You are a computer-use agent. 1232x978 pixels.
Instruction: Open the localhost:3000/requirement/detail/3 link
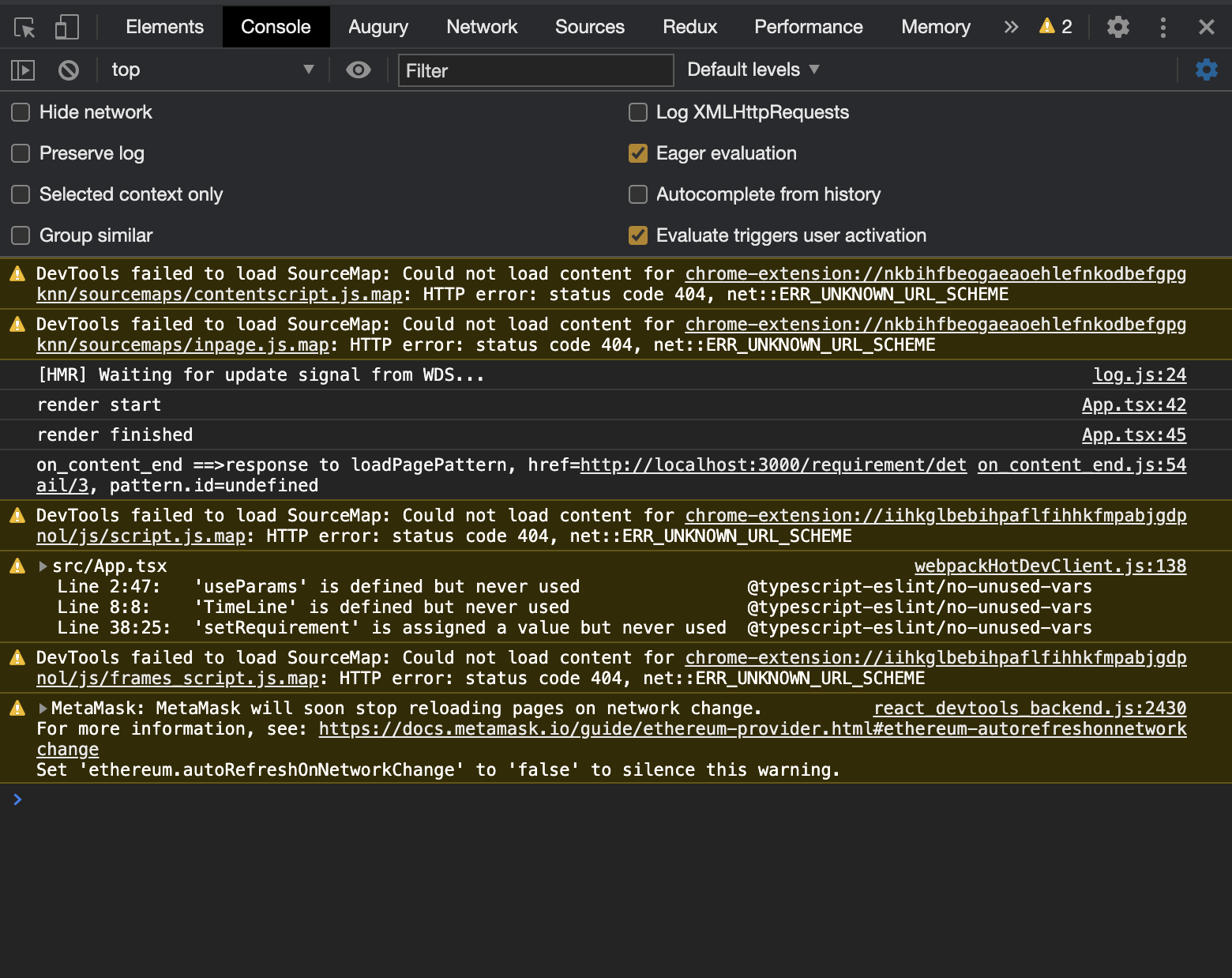(773, 465)
